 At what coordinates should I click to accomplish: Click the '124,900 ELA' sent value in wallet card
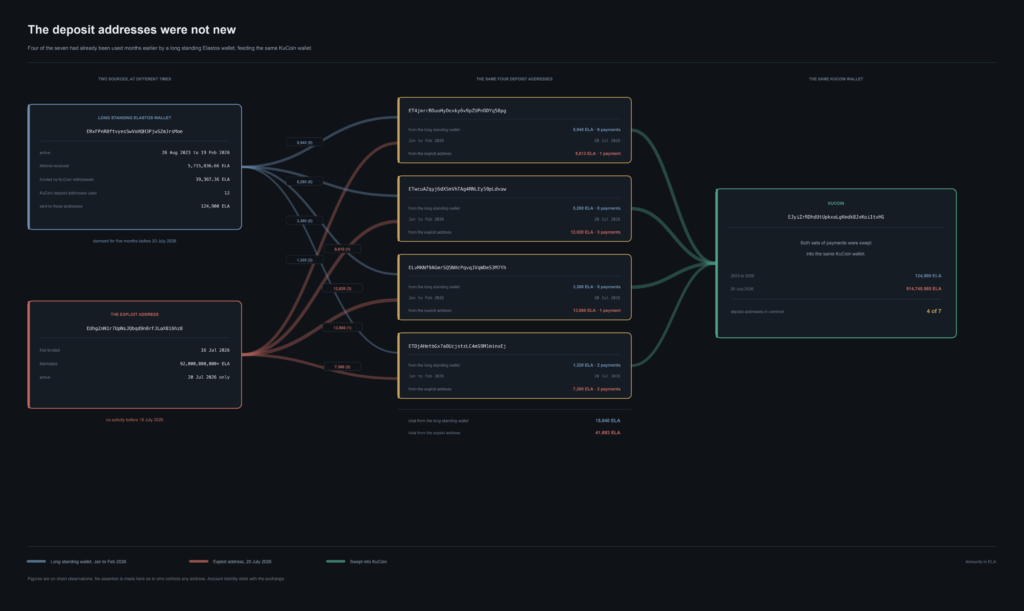click(216, 206)
